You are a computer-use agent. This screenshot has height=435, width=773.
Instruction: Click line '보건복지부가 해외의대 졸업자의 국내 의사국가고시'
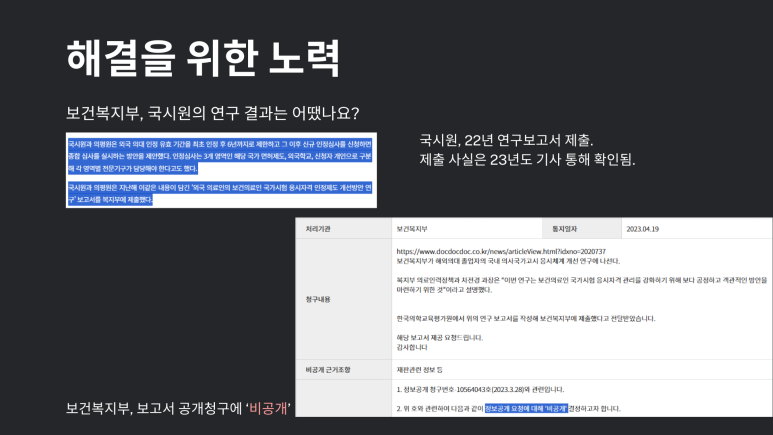pos(508,261)
